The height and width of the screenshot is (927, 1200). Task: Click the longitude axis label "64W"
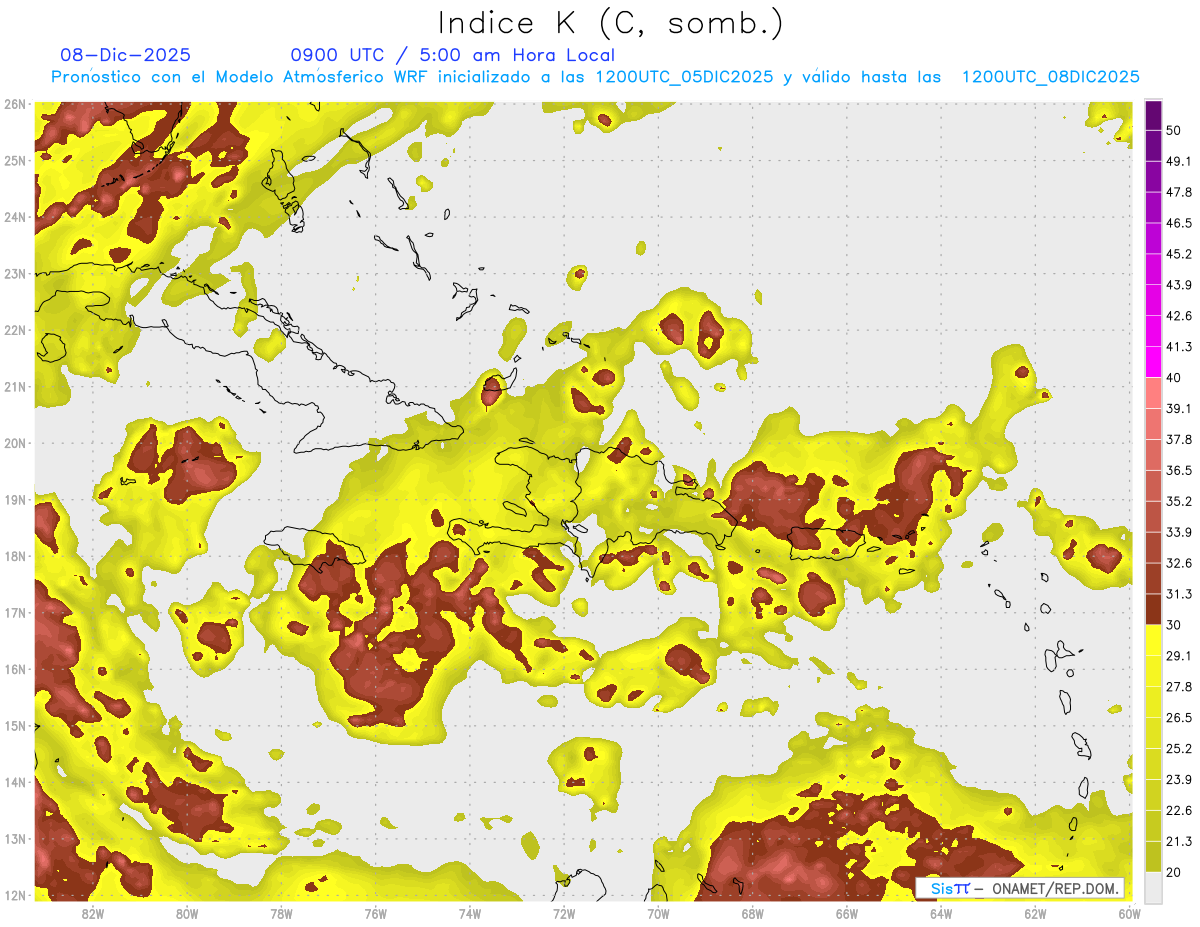(x=941, y=913)
